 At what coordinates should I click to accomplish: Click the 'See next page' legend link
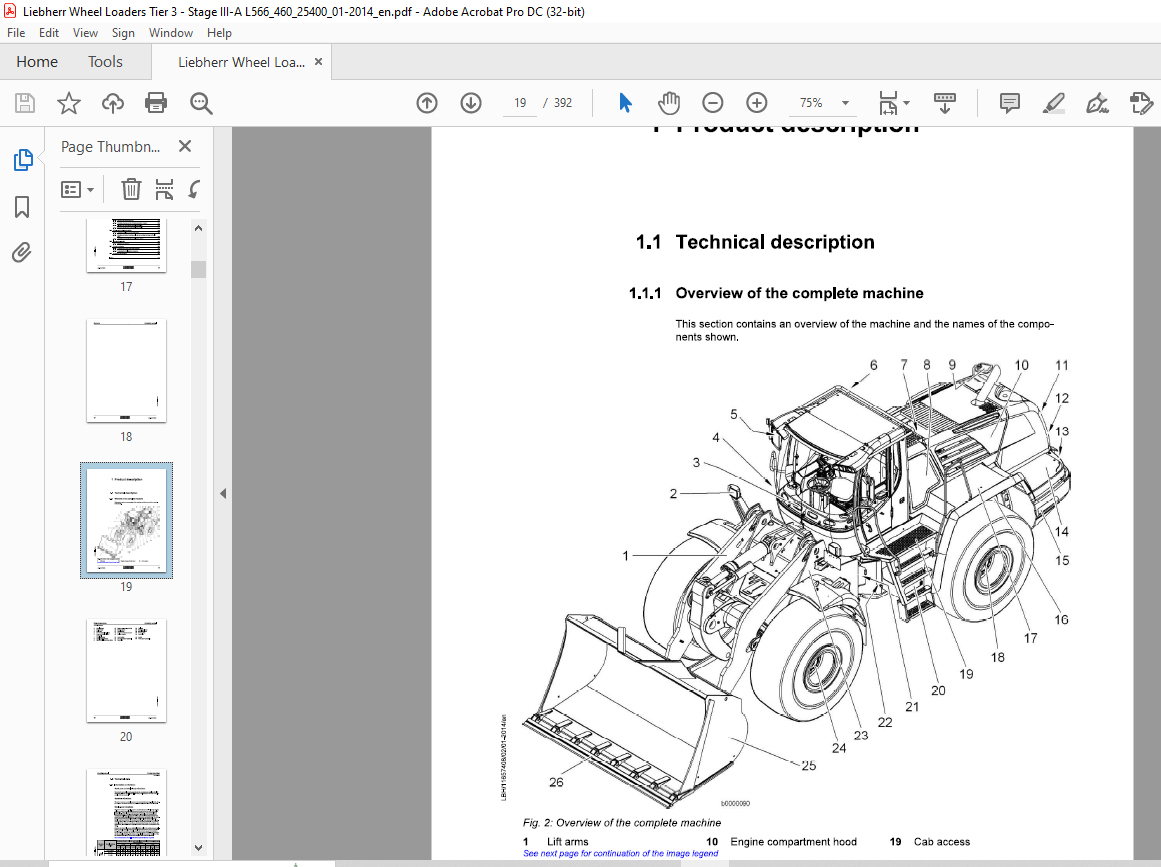pyautogui.click(x=620, y=853)
